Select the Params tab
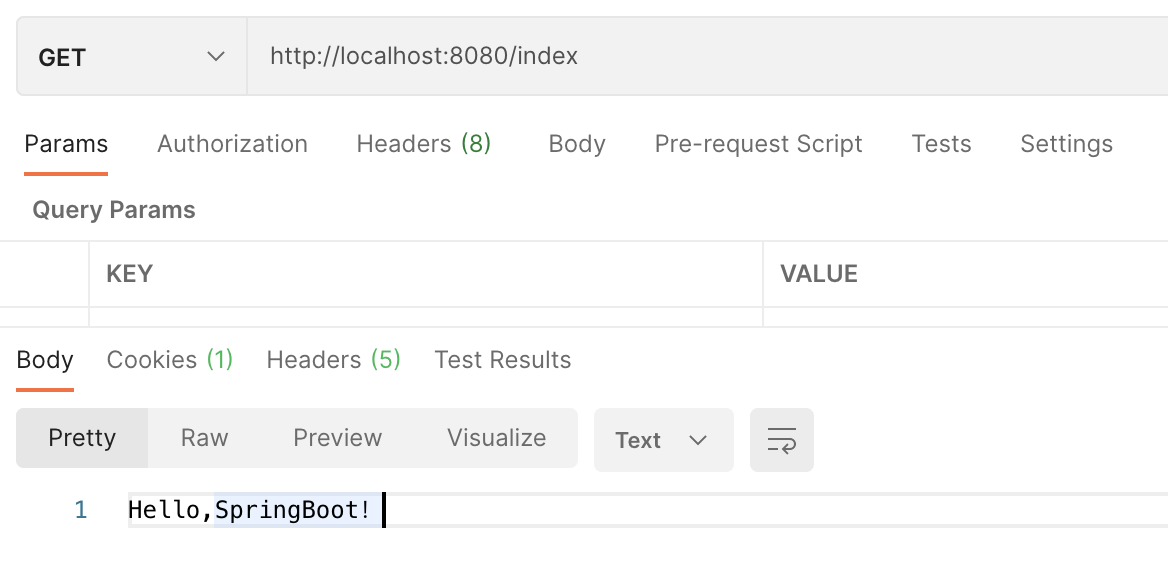The width and height of the screenshot is (1168, 568). click(66, 144)
